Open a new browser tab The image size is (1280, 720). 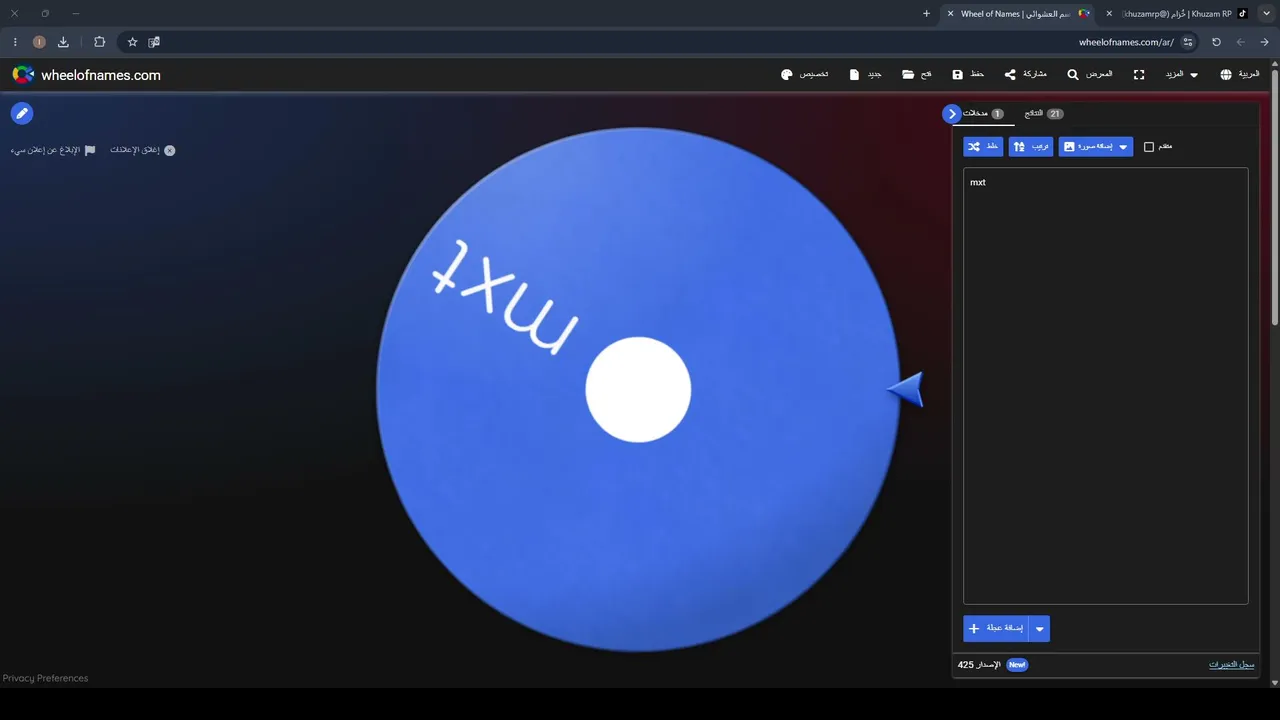[x=926, y=14]
